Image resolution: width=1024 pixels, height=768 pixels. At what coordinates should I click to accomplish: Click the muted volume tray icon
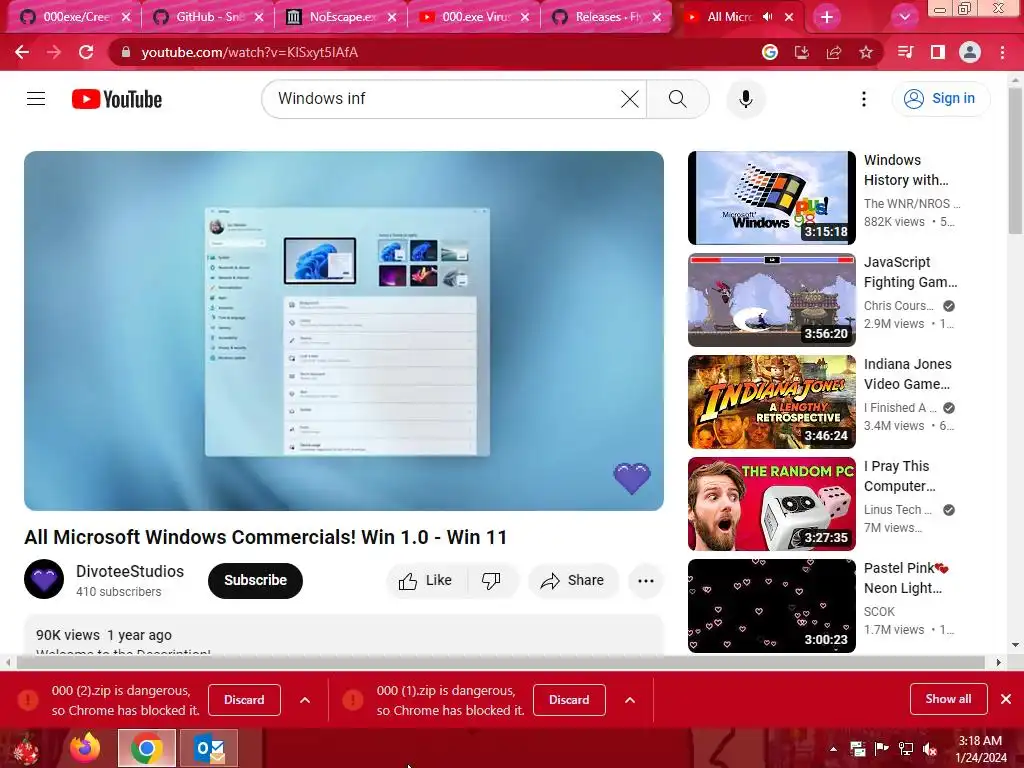(x=930, y=749)
